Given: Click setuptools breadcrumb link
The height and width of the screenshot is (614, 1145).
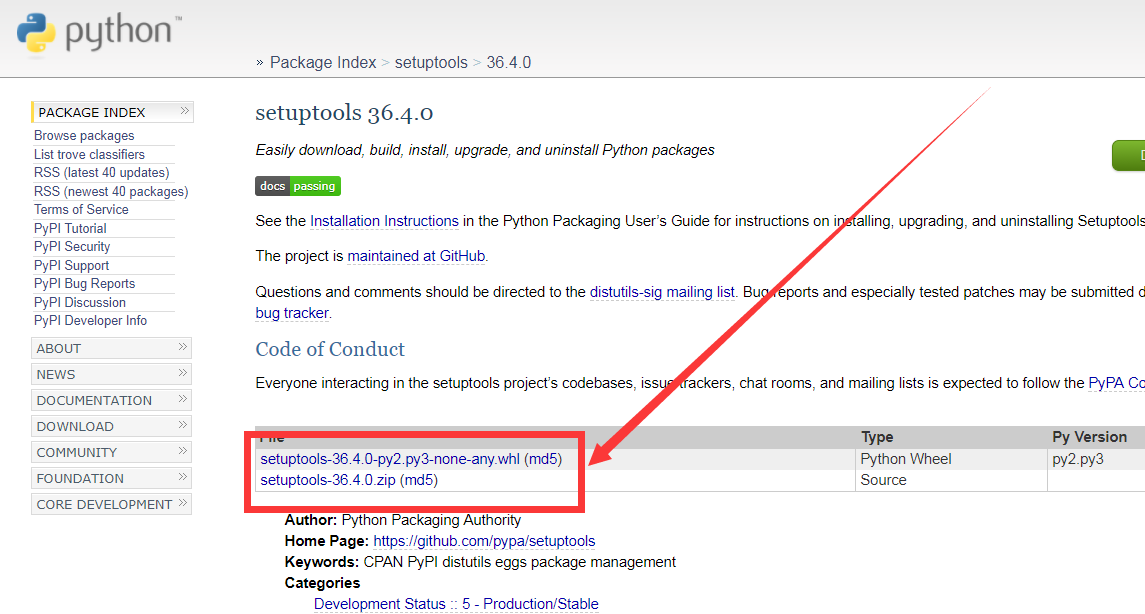Looking at the screenshot, I should point(431,63).
